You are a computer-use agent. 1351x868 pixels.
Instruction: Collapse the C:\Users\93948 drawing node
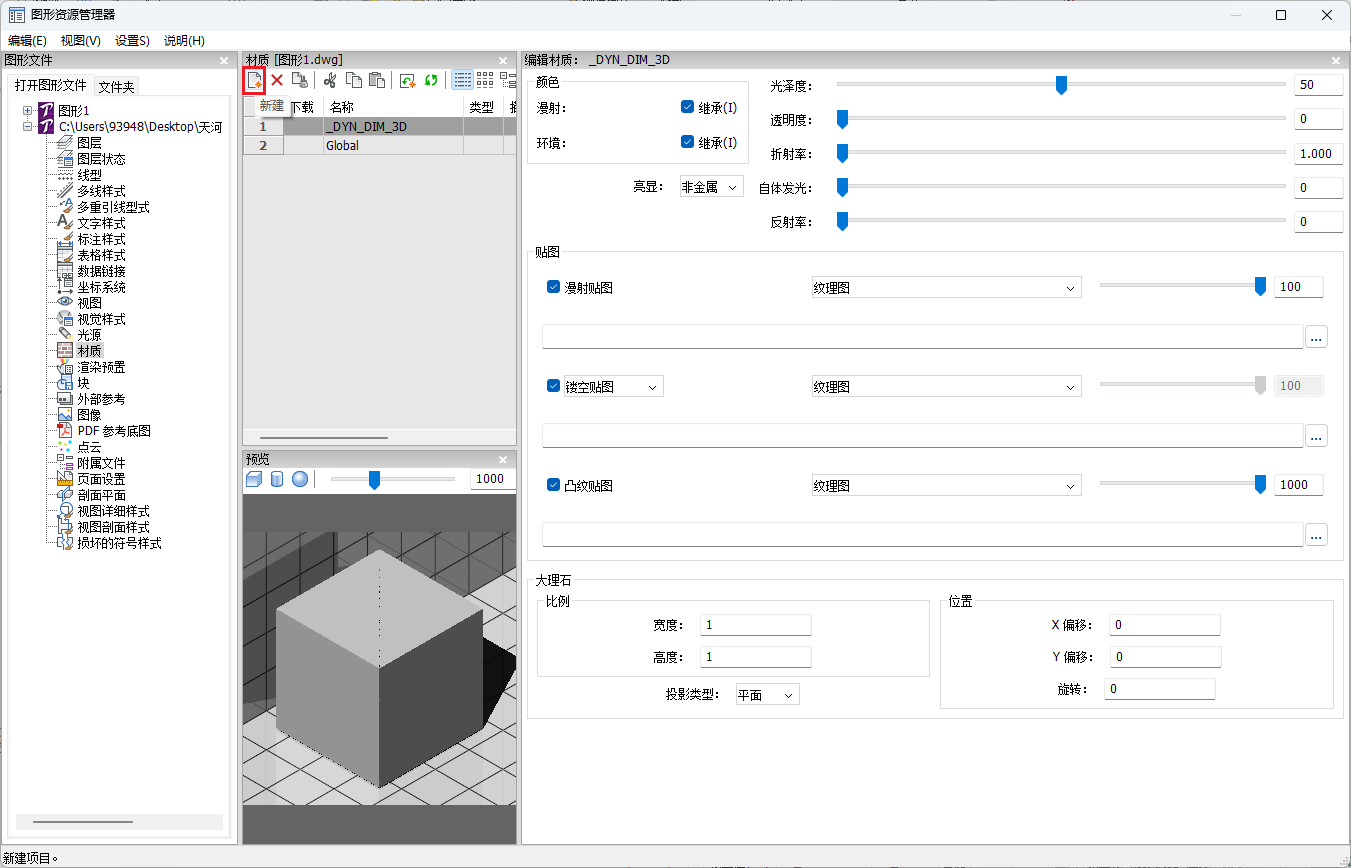27,127
